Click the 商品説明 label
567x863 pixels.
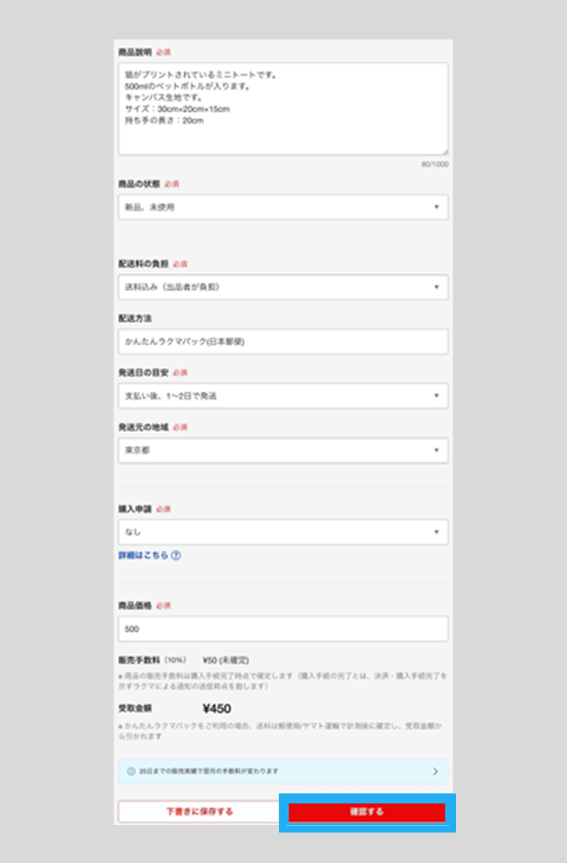point(135,52)
